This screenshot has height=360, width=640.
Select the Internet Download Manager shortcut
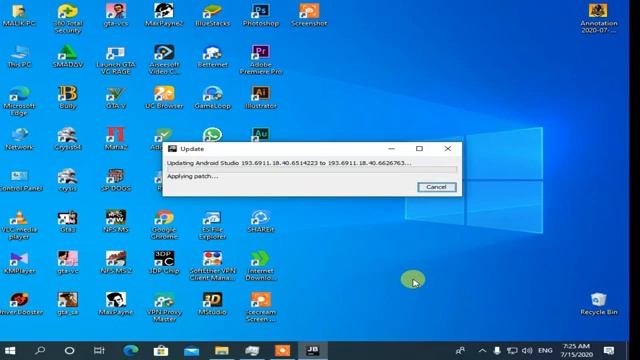pos(260,266)
